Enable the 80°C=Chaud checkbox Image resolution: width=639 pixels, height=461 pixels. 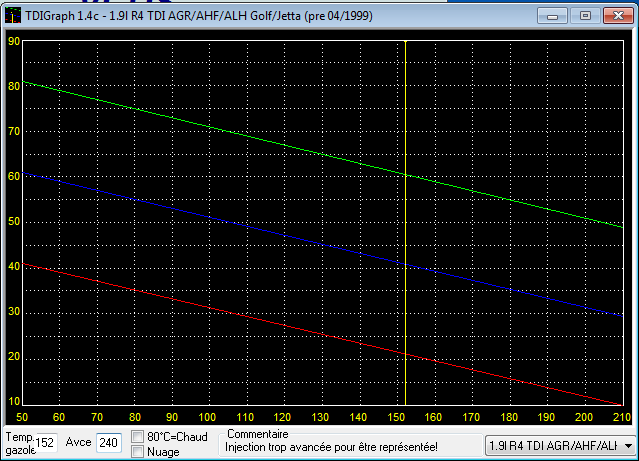[x=138, y=437]
